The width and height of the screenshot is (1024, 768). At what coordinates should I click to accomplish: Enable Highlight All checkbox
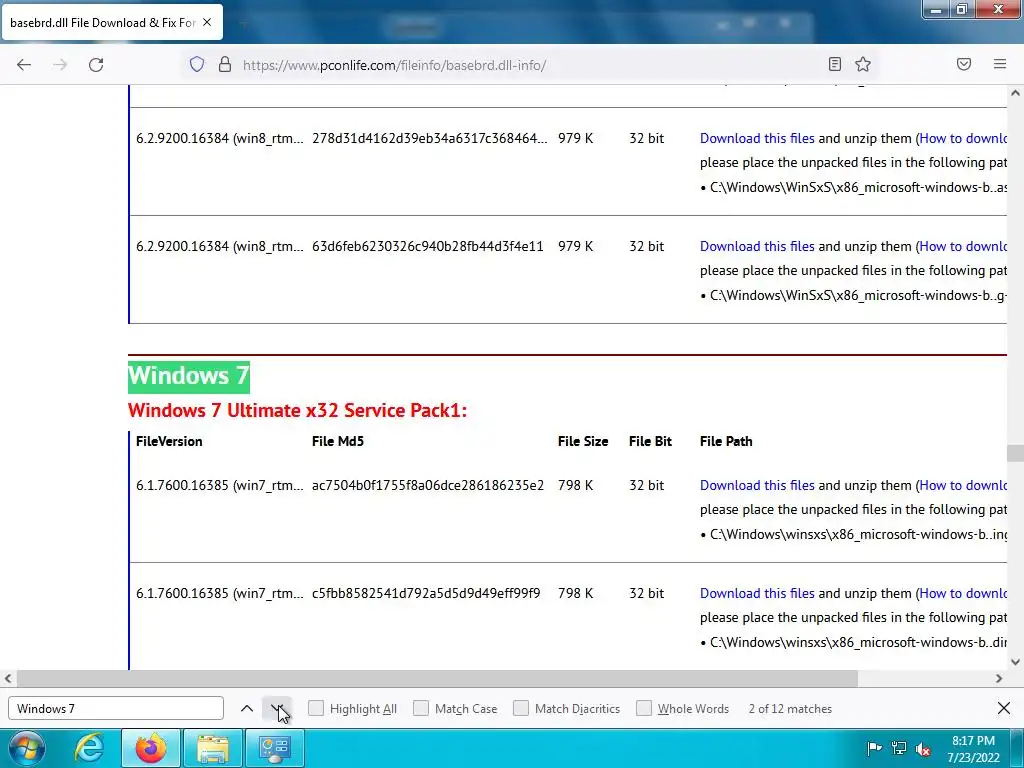click(x=315, y=708)
